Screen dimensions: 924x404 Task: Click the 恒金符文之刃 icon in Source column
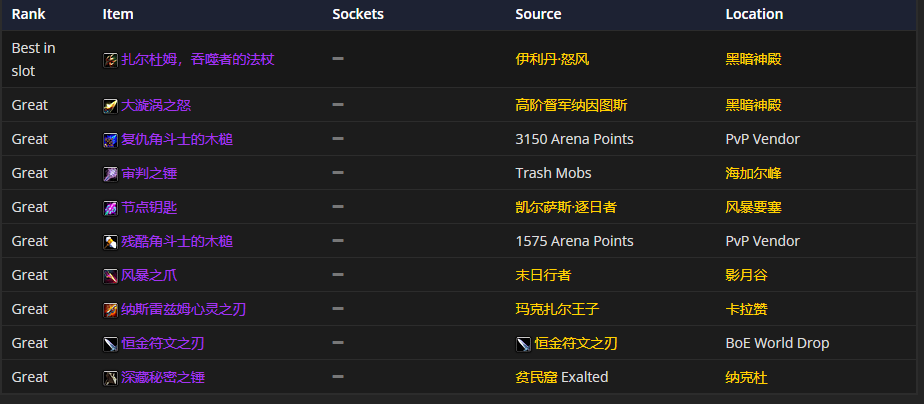pyautogui.click(x=523, y=344)
